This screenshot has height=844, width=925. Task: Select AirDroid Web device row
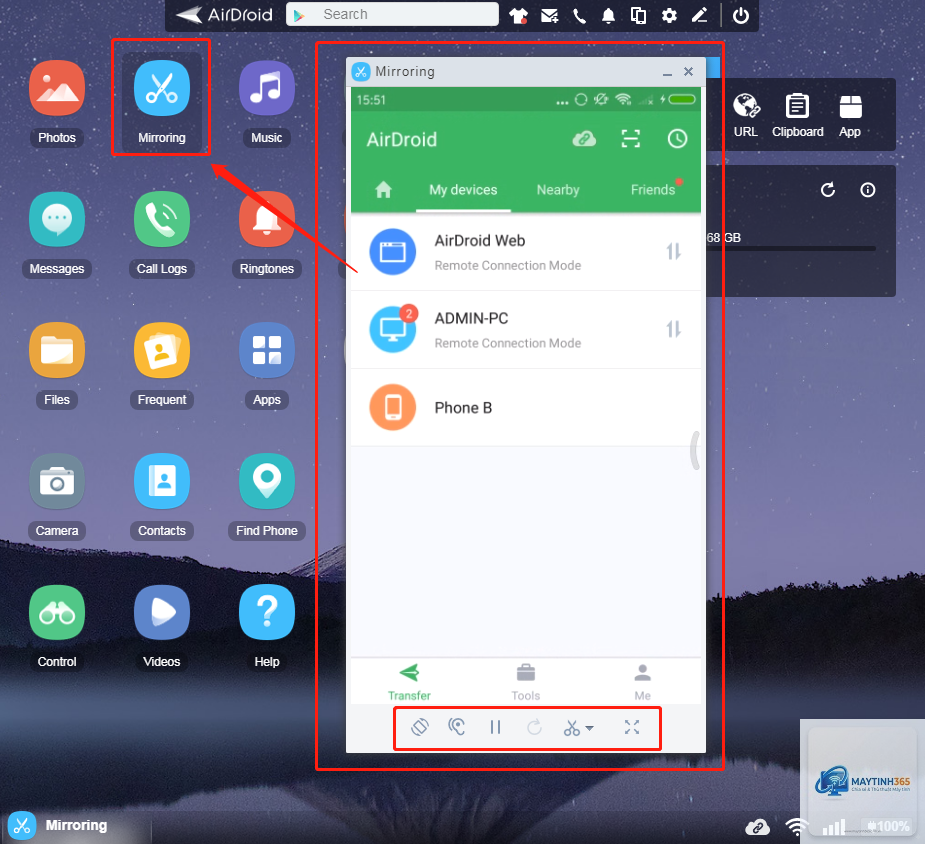coord(526,252)
